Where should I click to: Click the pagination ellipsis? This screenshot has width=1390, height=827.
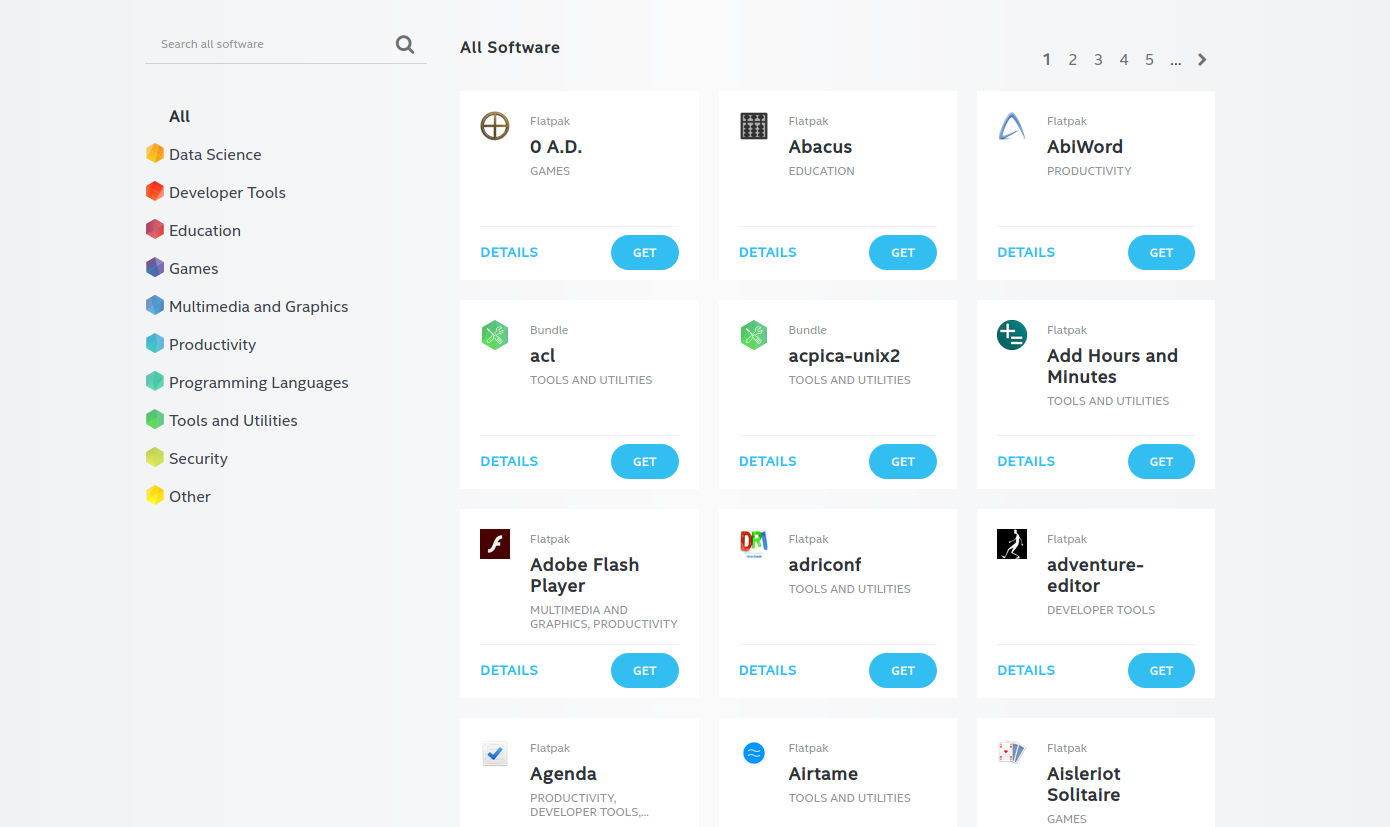pyautogui.click(x=1175, y=62)
